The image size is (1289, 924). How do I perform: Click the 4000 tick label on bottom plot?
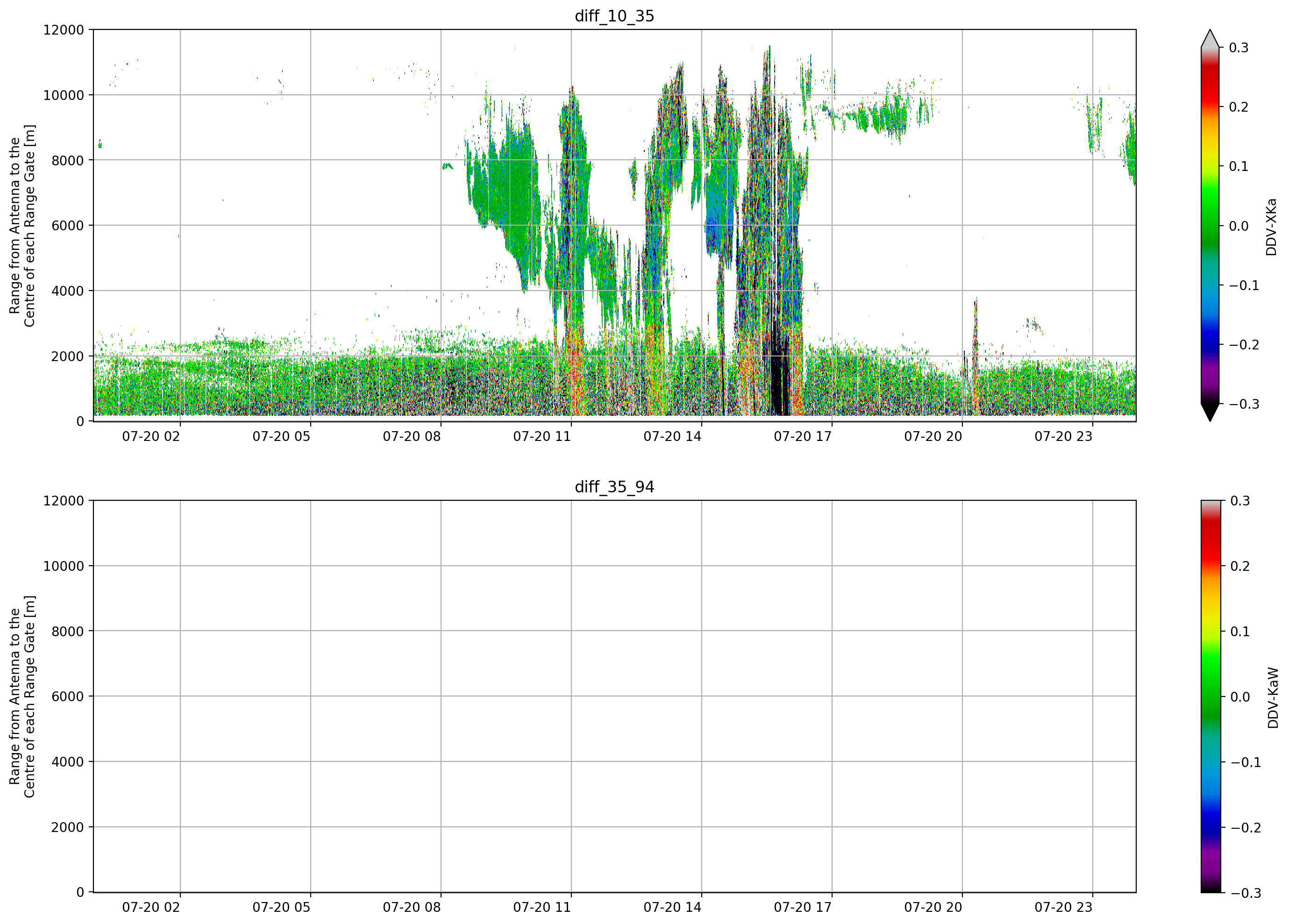68,762
